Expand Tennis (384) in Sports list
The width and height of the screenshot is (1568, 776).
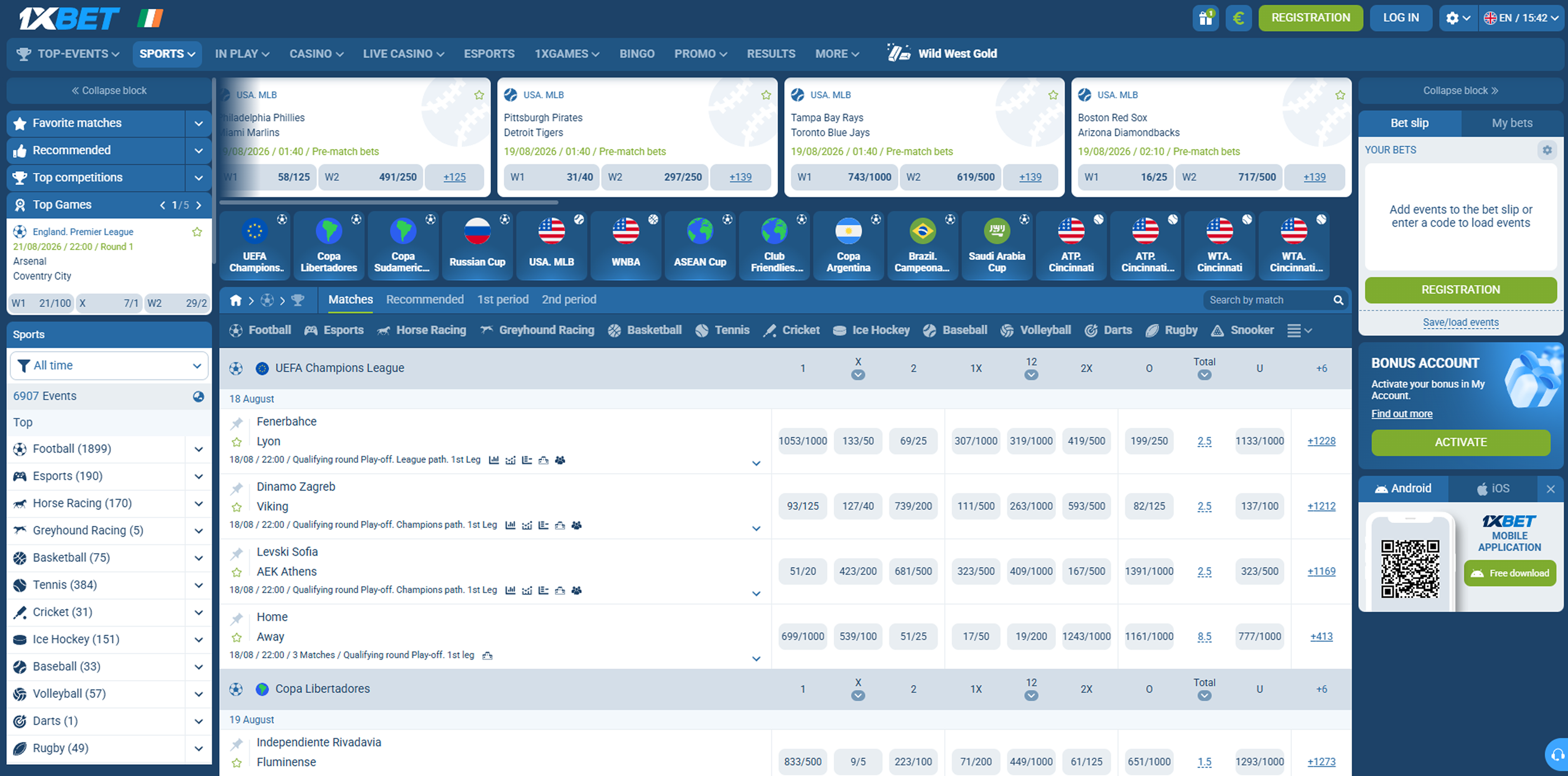(198, 585)
